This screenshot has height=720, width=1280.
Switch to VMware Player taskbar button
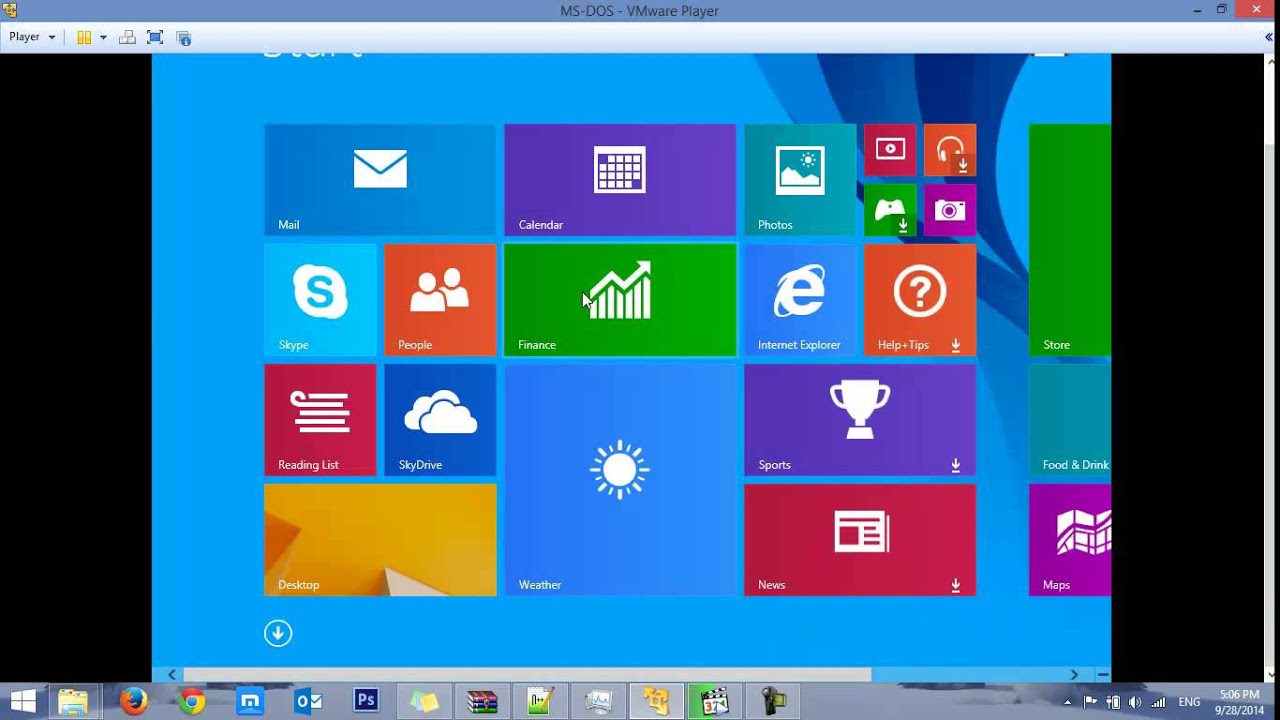click(656, 702)
